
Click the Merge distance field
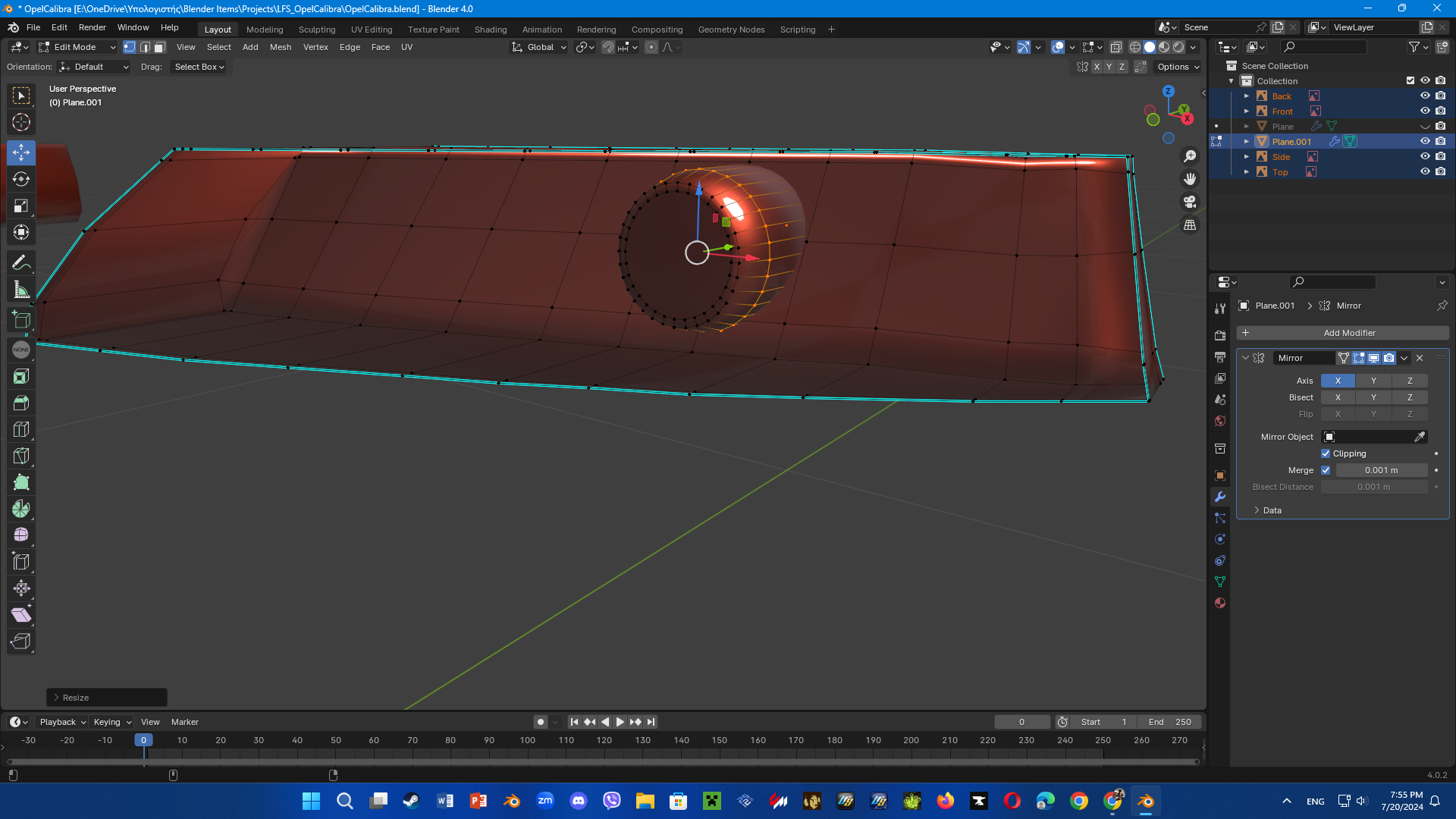(1381, 470)
